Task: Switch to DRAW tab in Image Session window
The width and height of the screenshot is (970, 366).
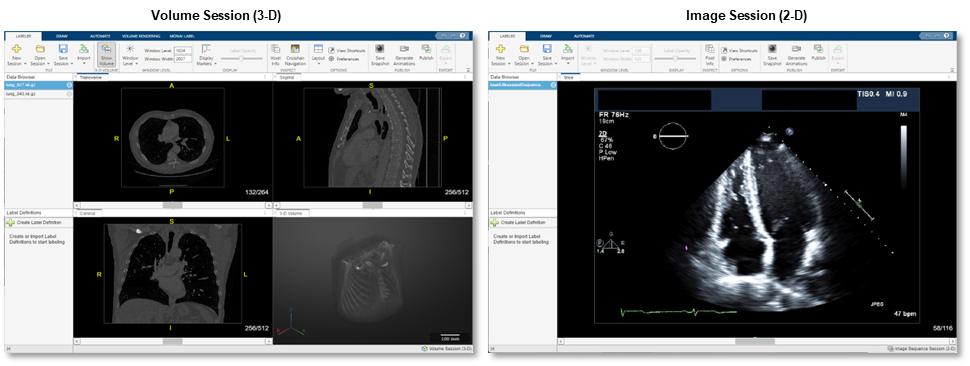Action: click(x=546, y=36)
